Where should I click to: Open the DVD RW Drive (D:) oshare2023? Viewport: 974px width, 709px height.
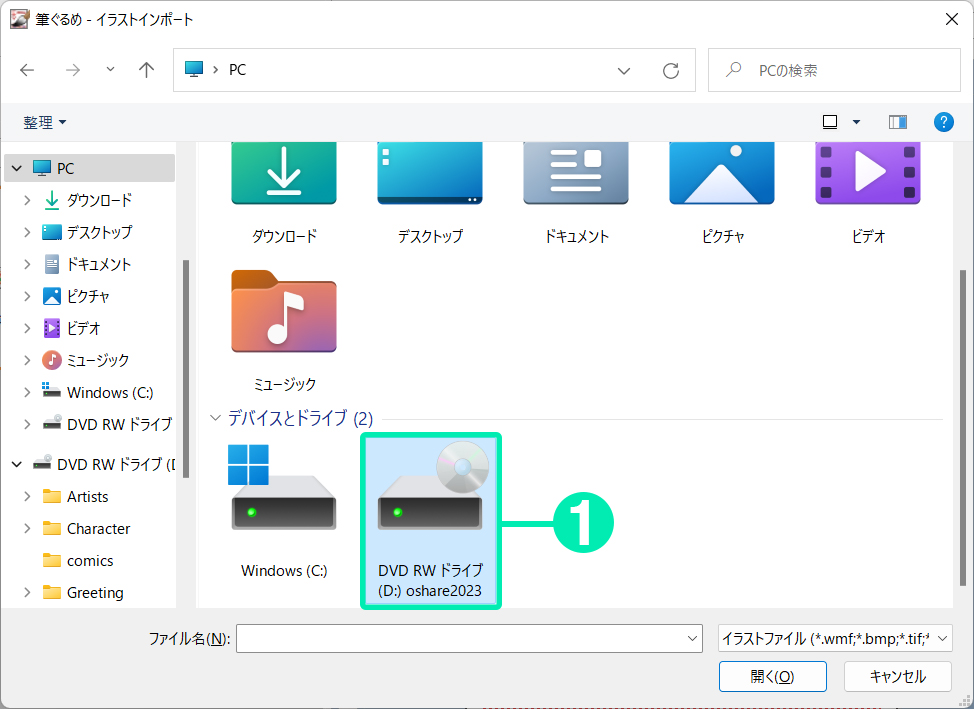tap(430, 520)
